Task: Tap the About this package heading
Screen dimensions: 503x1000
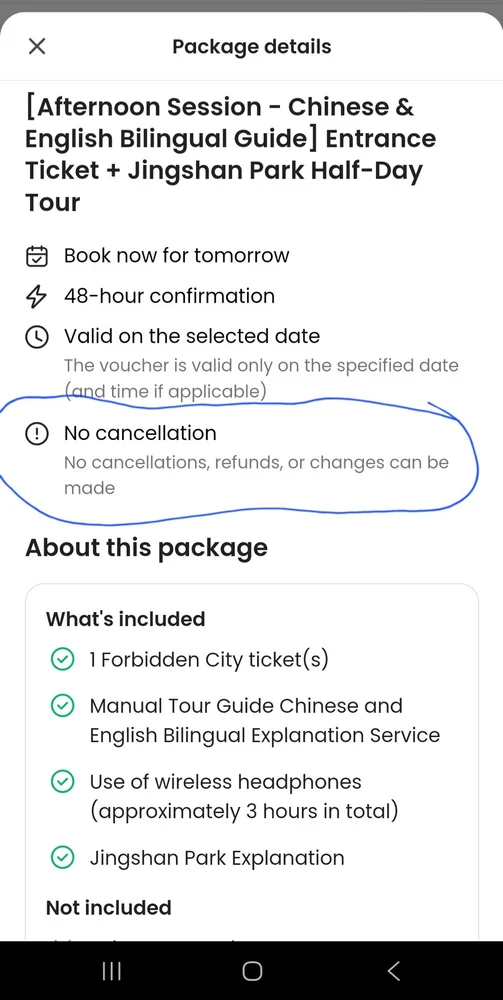Action: click(x=146, y=548)
